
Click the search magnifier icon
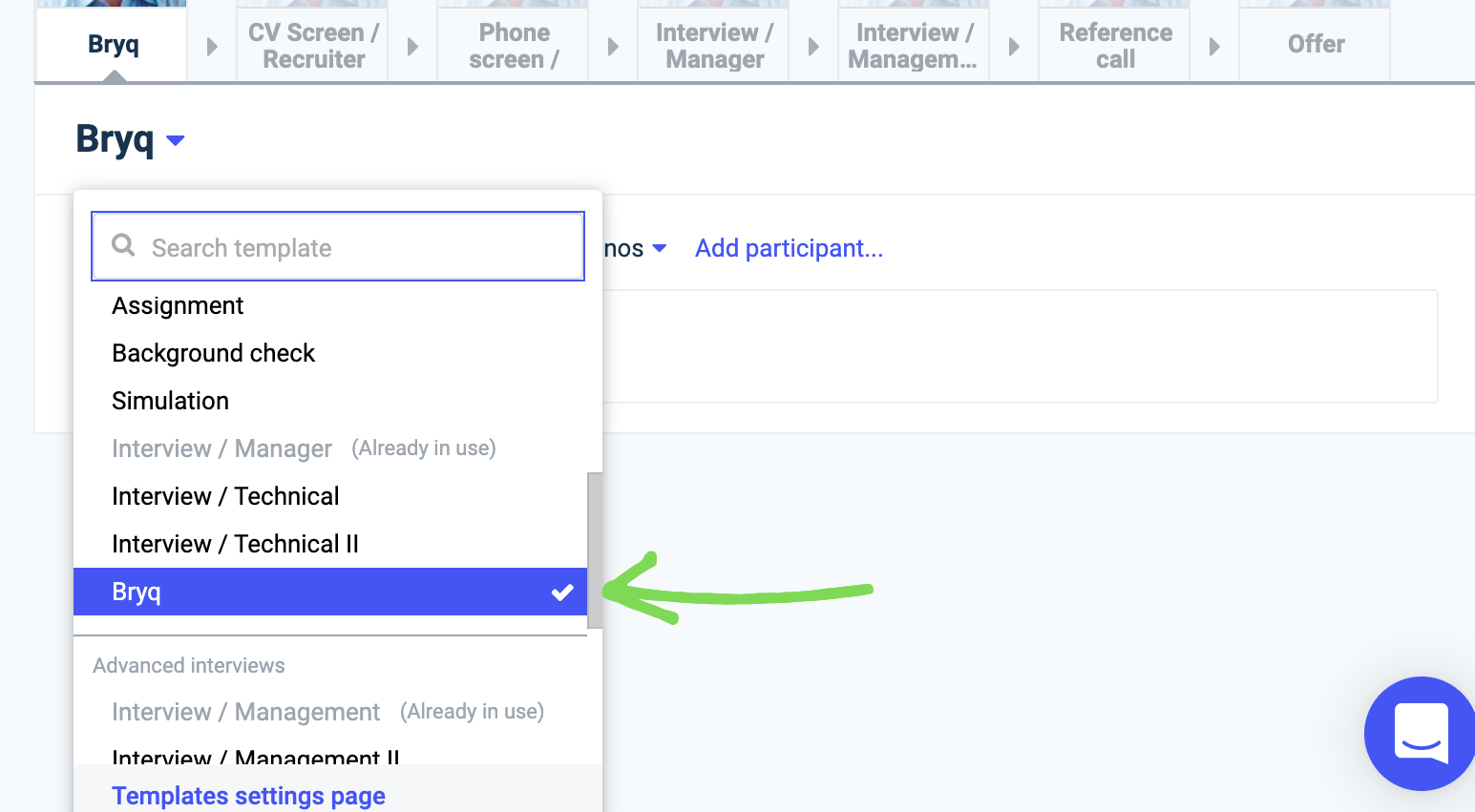point(123,246)
